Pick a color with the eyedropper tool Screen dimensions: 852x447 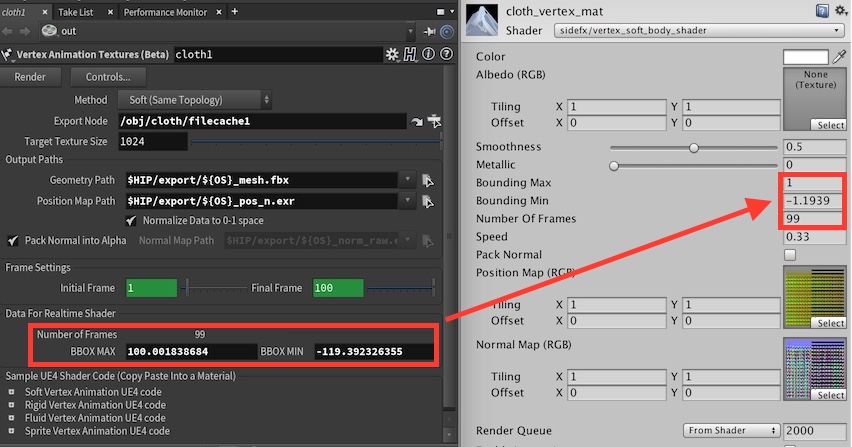point(840,57)
